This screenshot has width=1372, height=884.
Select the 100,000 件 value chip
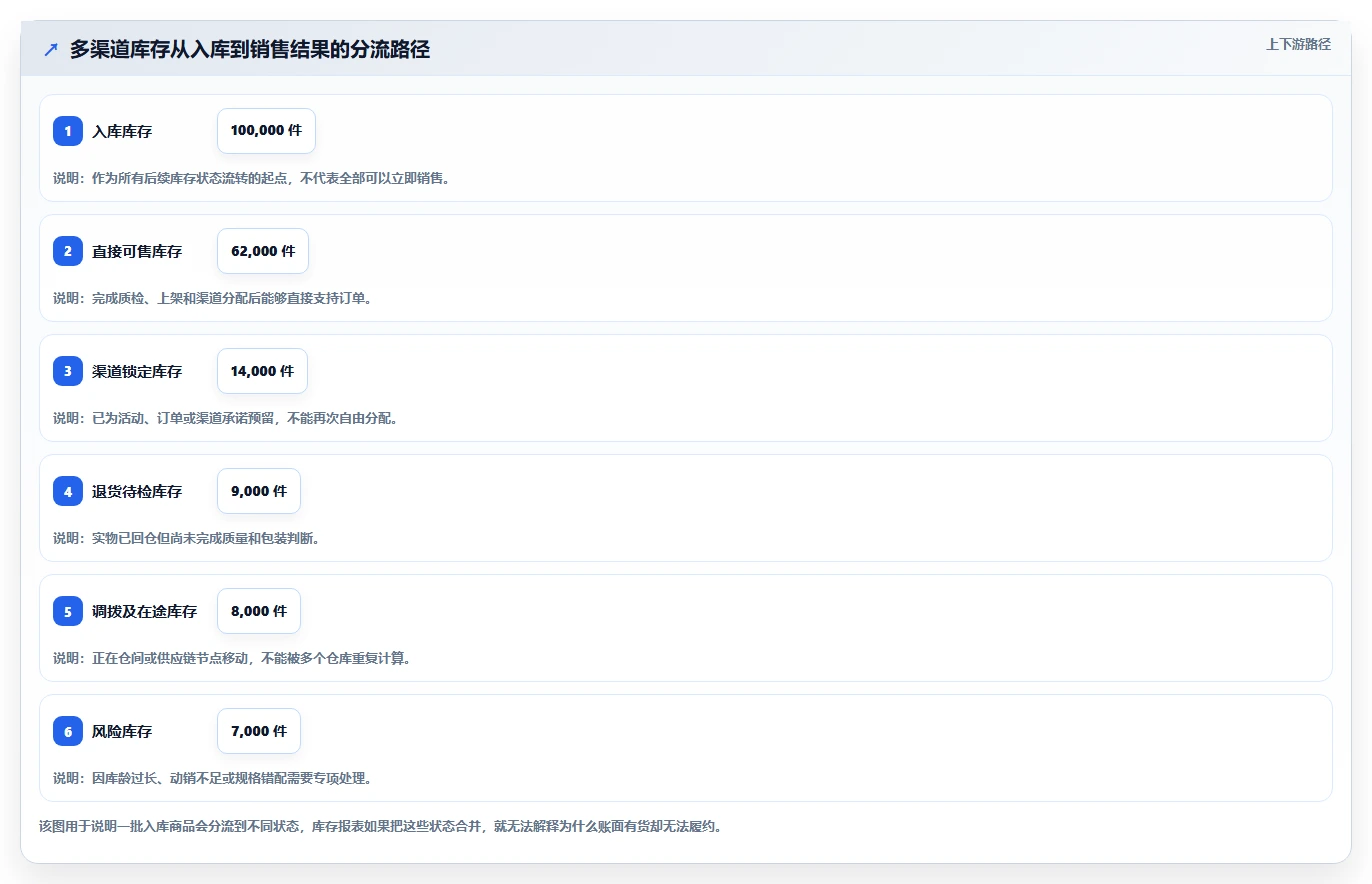266,131
